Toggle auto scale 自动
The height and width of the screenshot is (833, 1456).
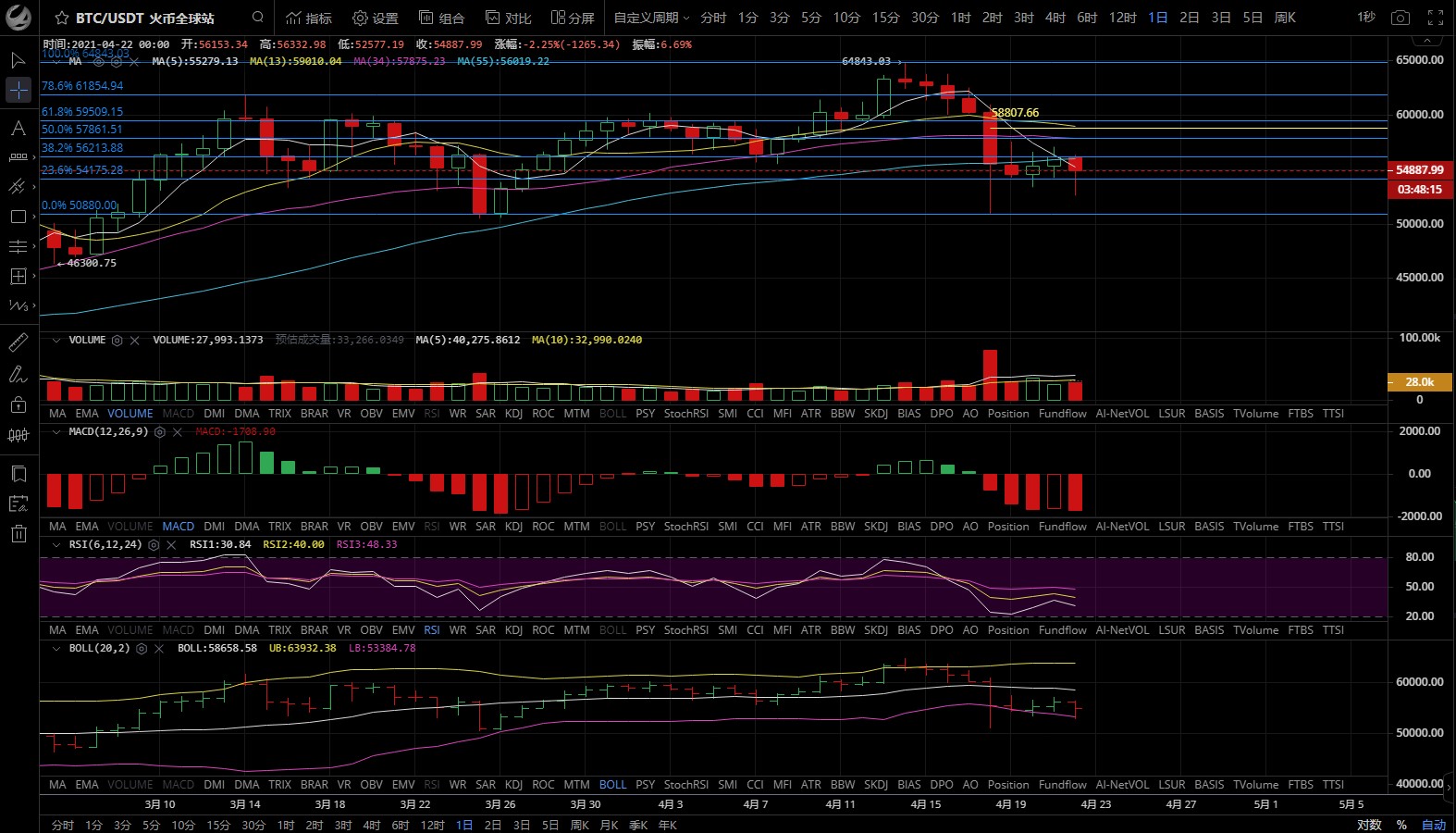pyautogui.click(x=1434, y=825)
